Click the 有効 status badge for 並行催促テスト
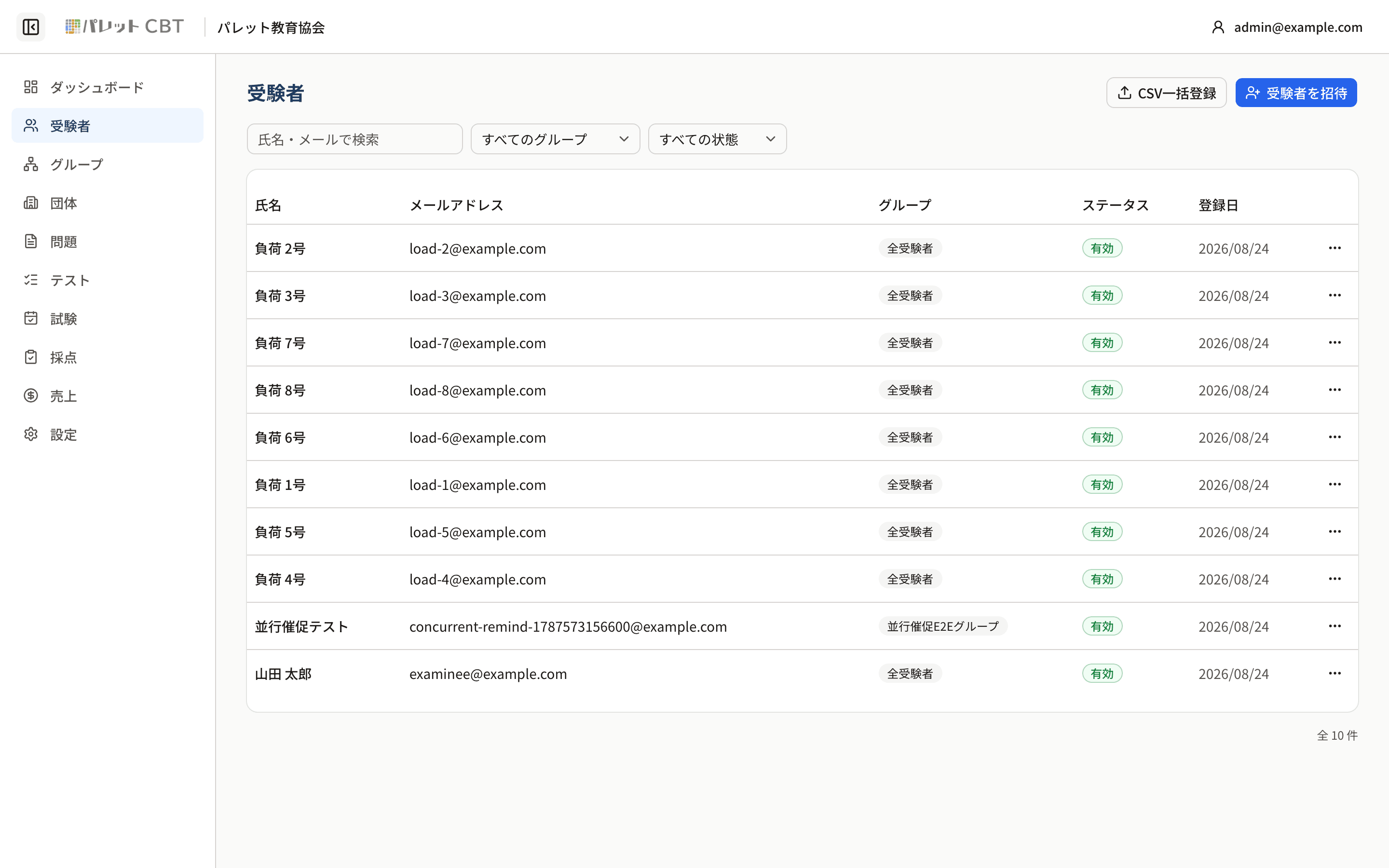The image size is (1389, 868). click(1102, 626)
